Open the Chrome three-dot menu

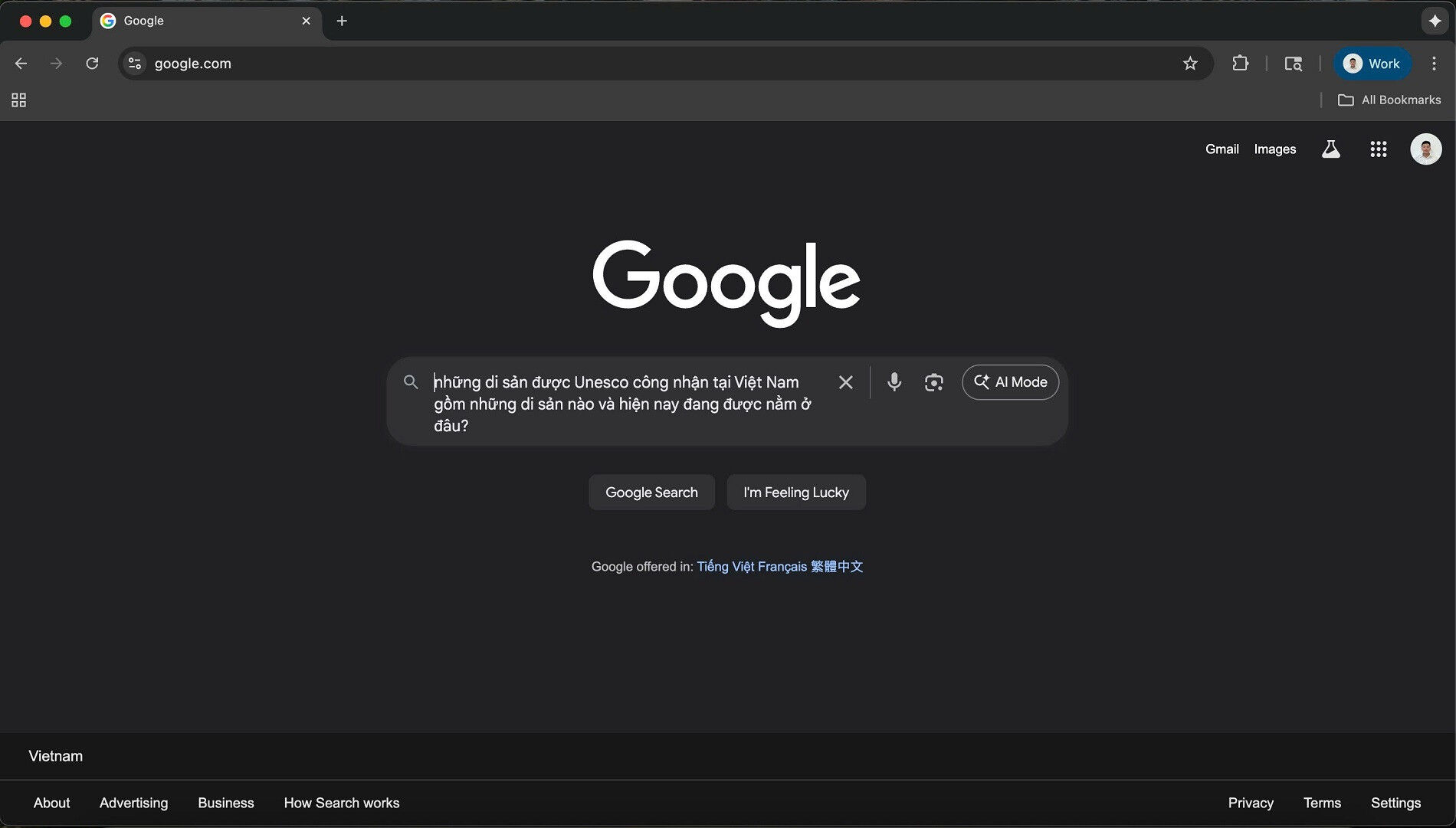click(x=1436, y=64)
